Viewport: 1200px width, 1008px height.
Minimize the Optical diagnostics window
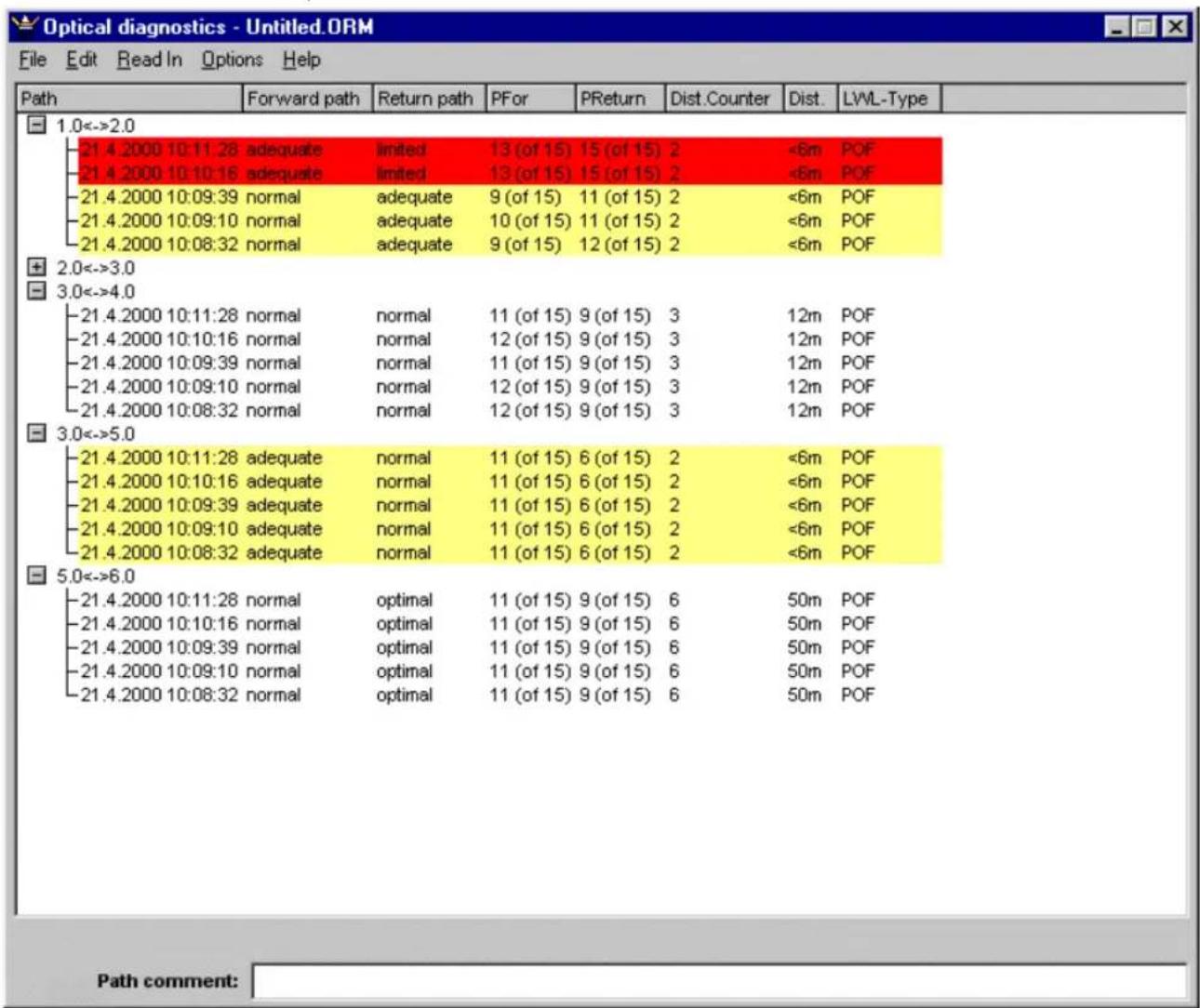pos(1118,27)
